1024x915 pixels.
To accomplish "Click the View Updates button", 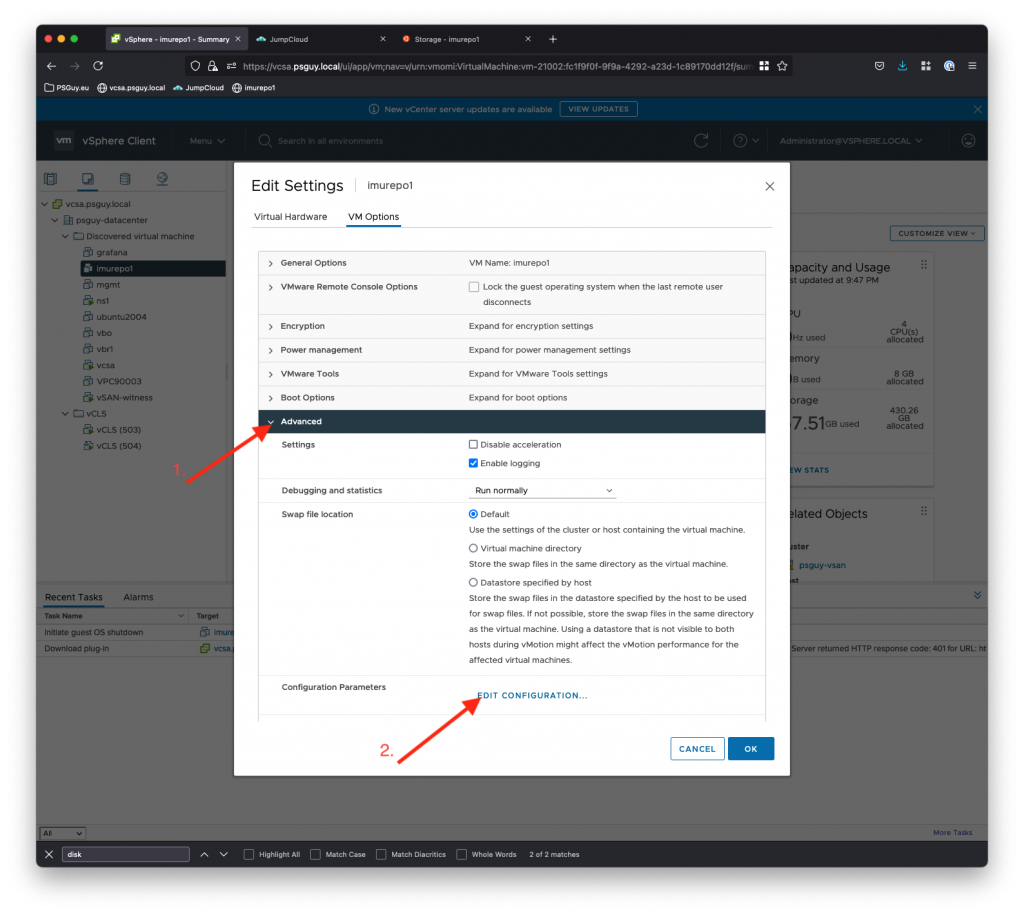I will [598, 109].
